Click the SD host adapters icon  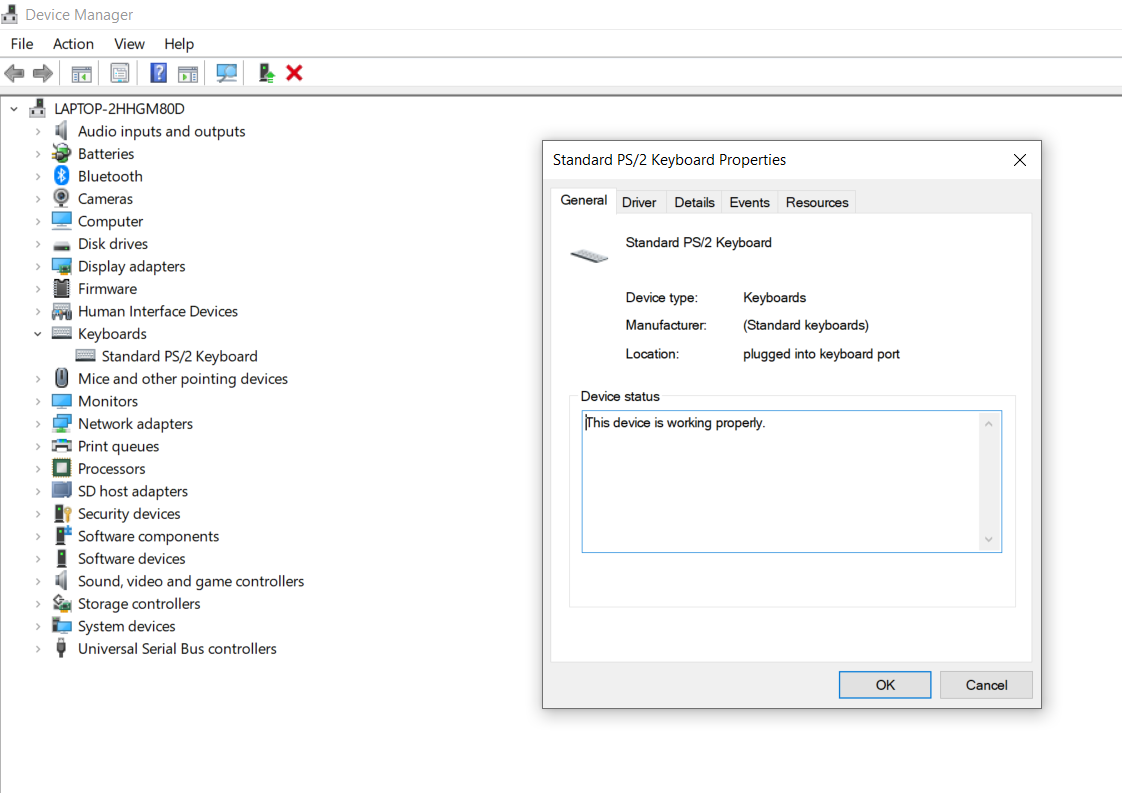[62, 490]
